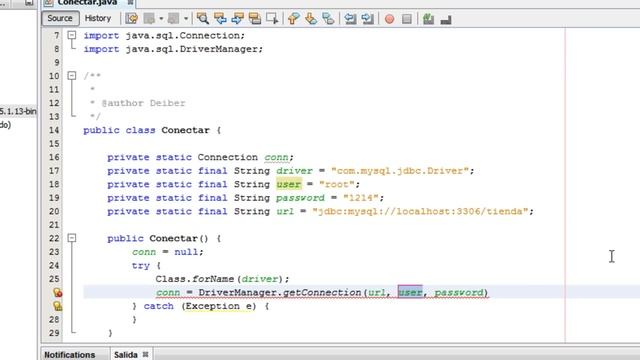The height and width of the screenshot is (360, 640).
Task: Click the "1214" password string
Action: click(x=361, y=198)
